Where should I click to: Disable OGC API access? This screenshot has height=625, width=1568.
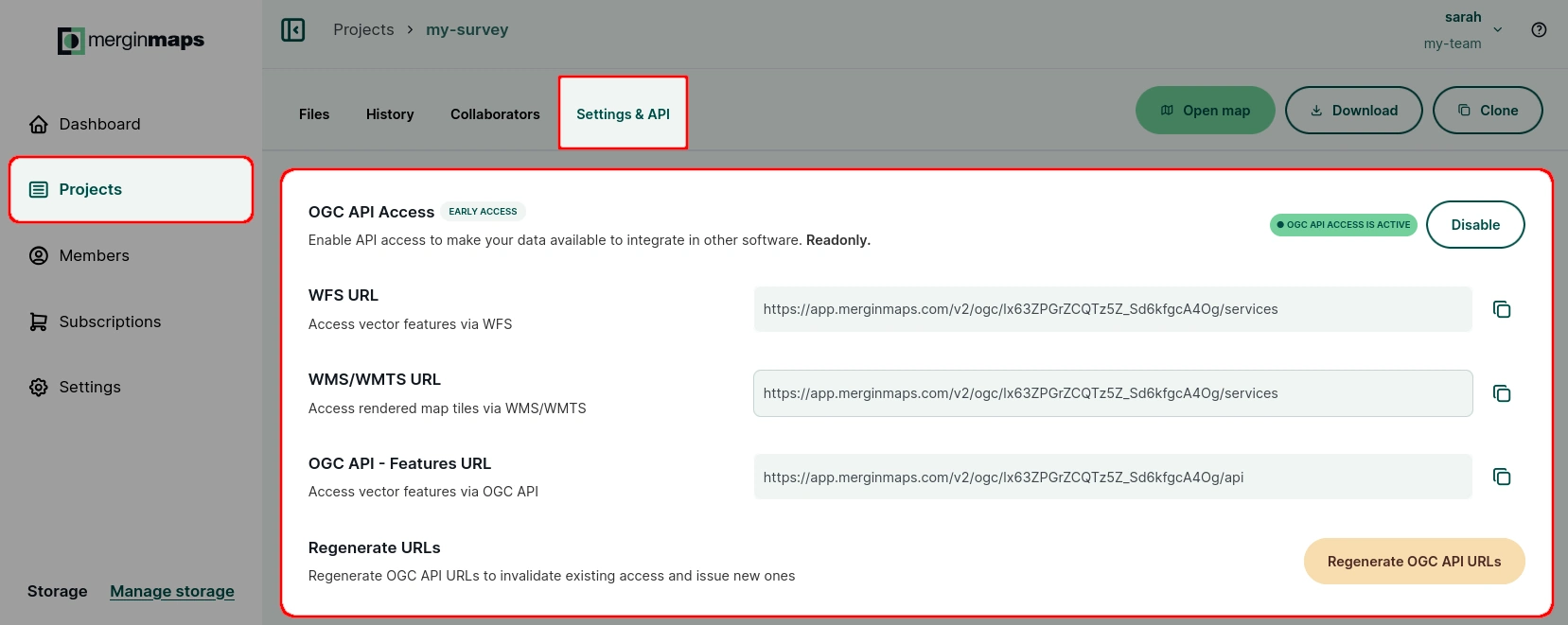pyautogui.click(x=1475, y=225)
